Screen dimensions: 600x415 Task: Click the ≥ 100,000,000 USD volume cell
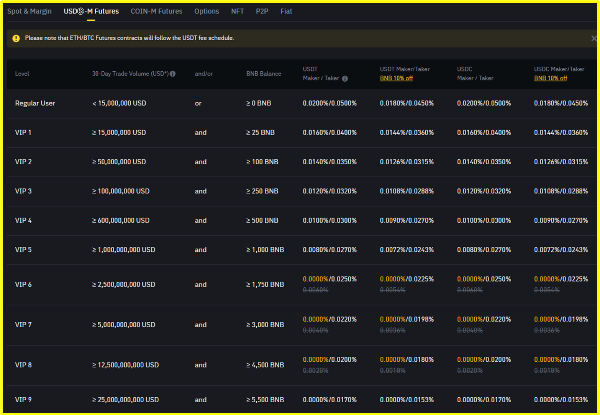pos(121,191)
